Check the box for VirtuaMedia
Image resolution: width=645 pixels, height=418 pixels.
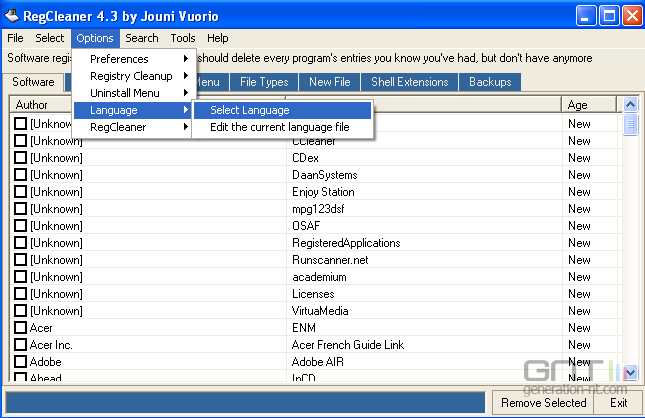(20, 311)
